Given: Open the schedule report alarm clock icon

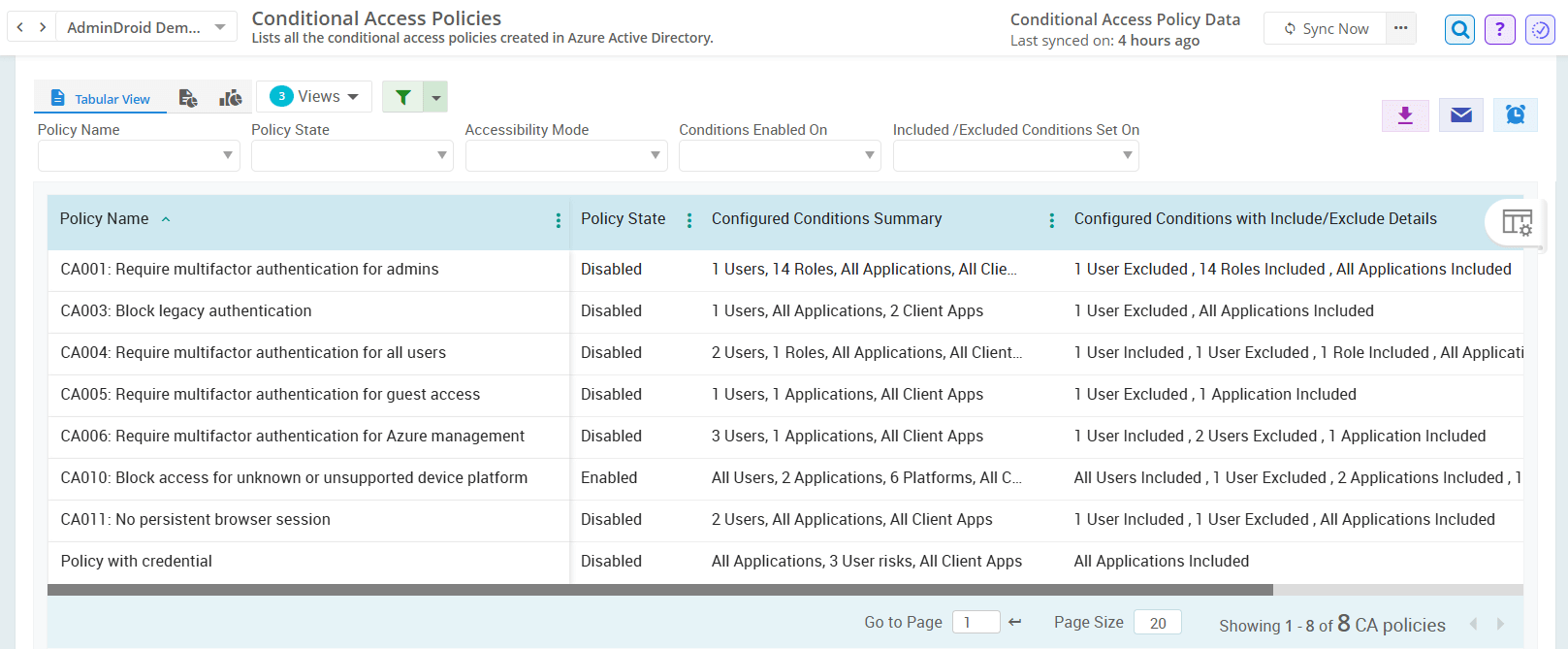Looking at the screenshot, I should (x=1515, y=115).
